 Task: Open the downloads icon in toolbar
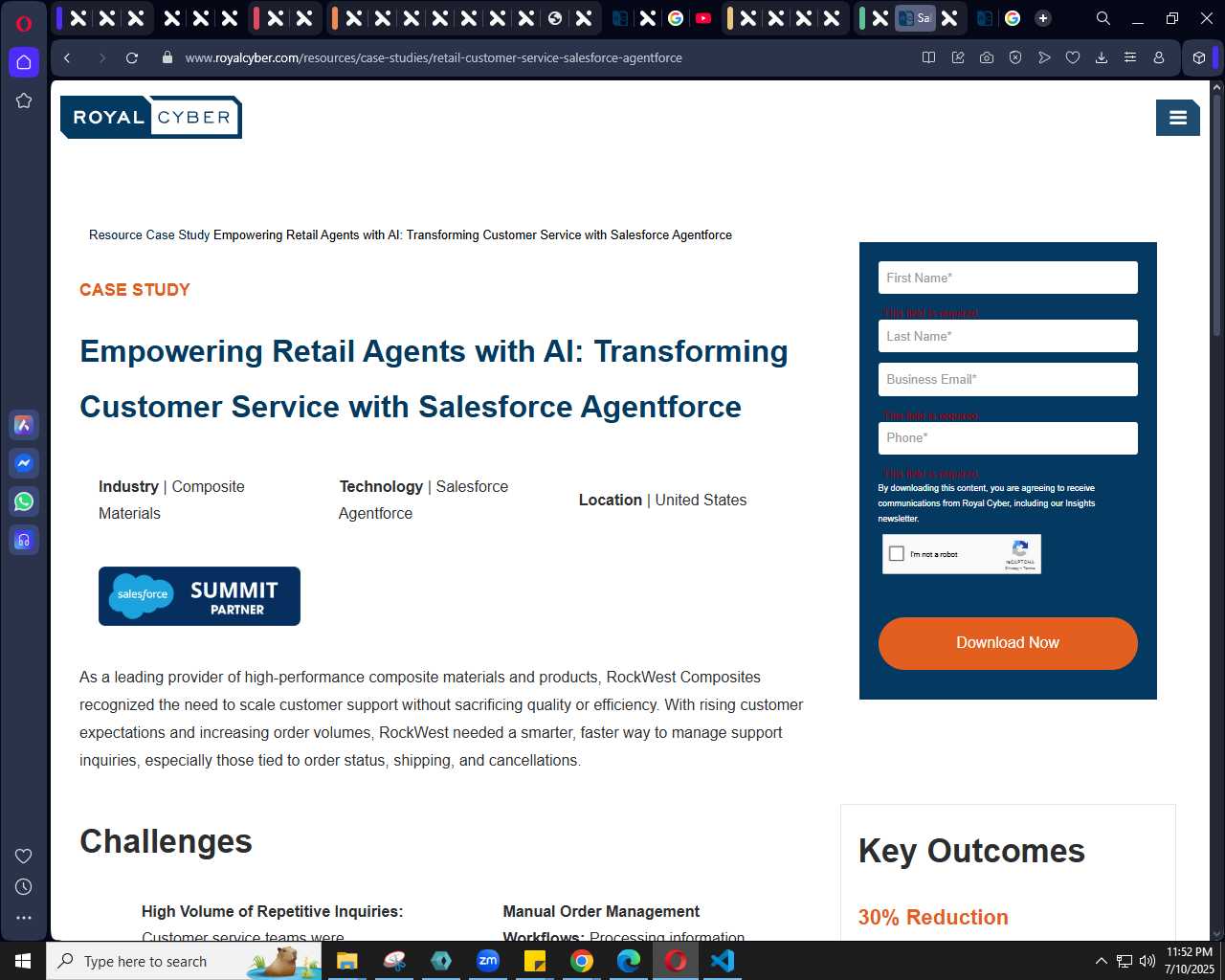(x=1102, y=57)
